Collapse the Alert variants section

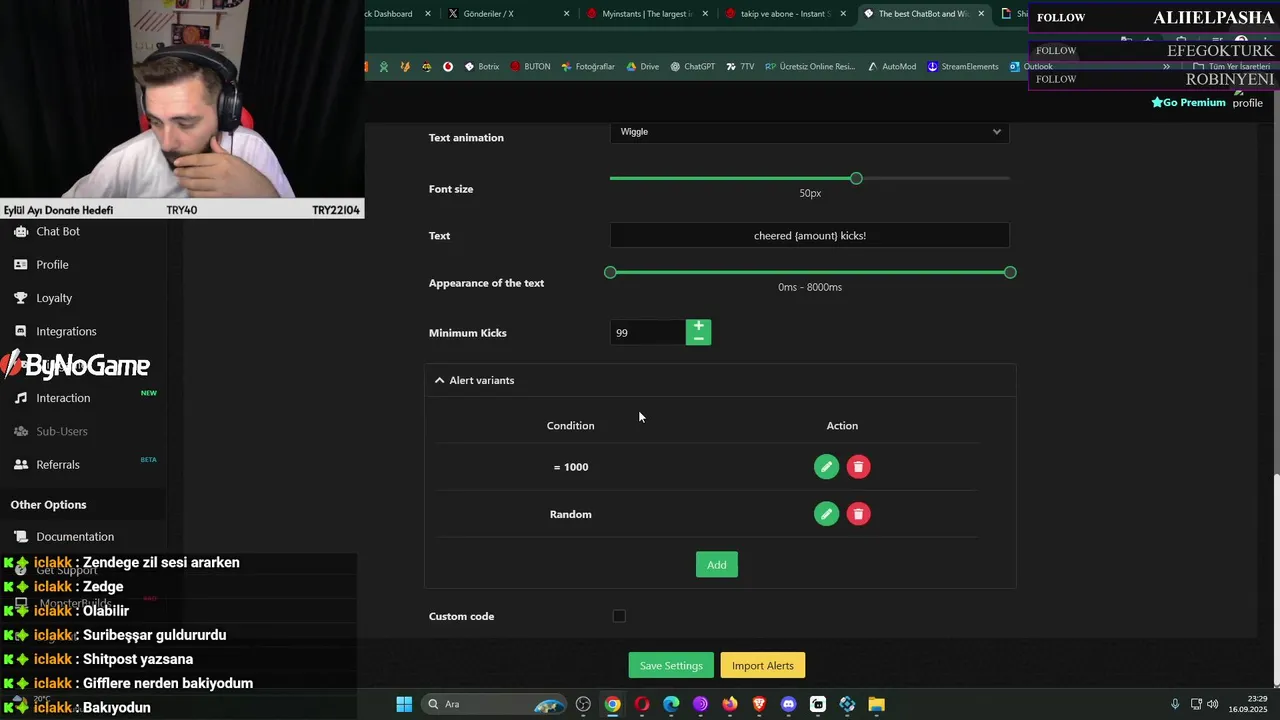click(720, 380)
